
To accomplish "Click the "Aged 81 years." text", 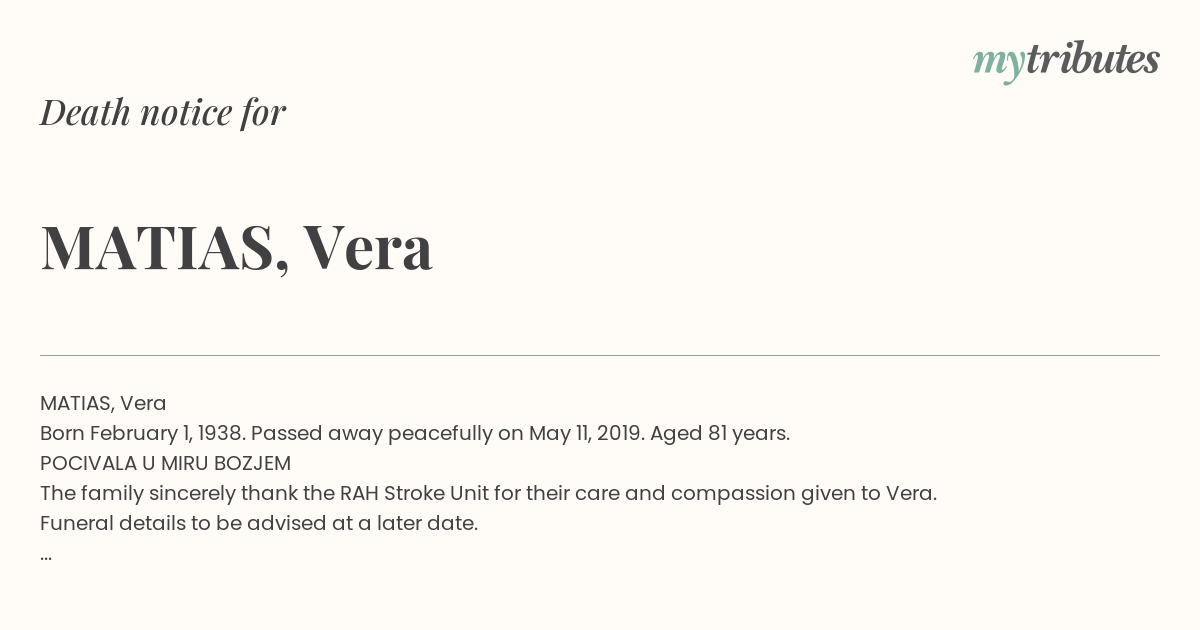I will pos(720,433).
